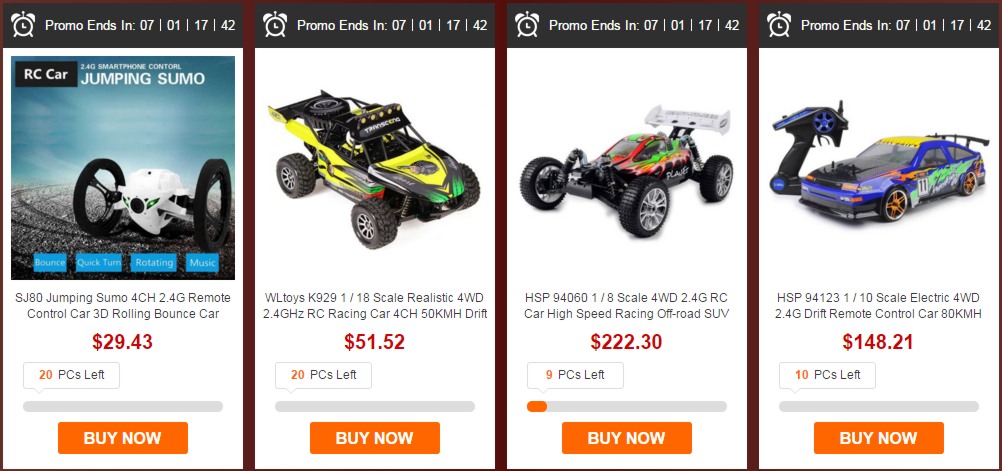This screenshot has height=471, width=1002.
Task: Click the alarm clock icon above Jumping Sumo
Action: (x=24, y=24)
